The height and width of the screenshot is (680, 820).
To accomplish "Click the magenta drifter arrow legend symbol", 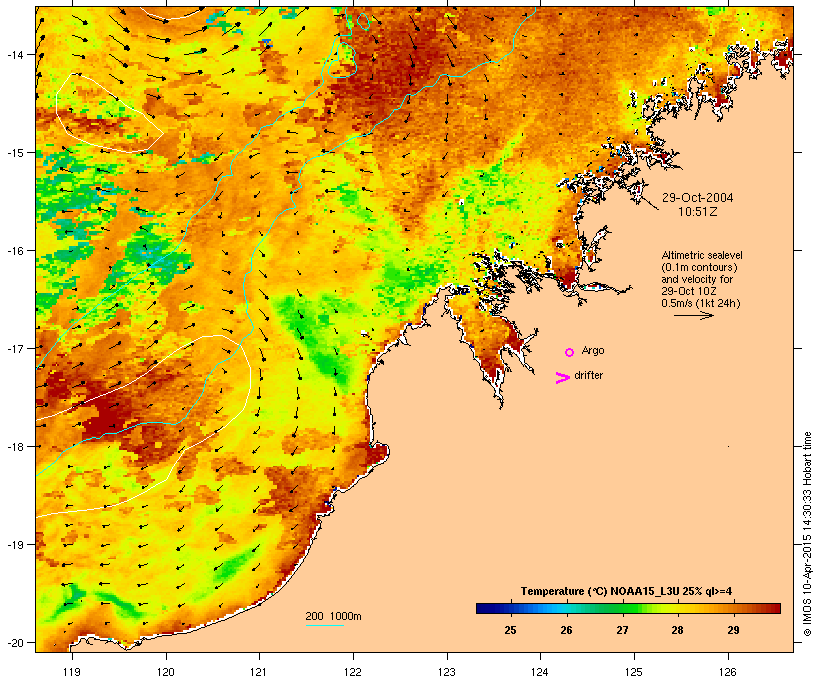I will [563, 378].
